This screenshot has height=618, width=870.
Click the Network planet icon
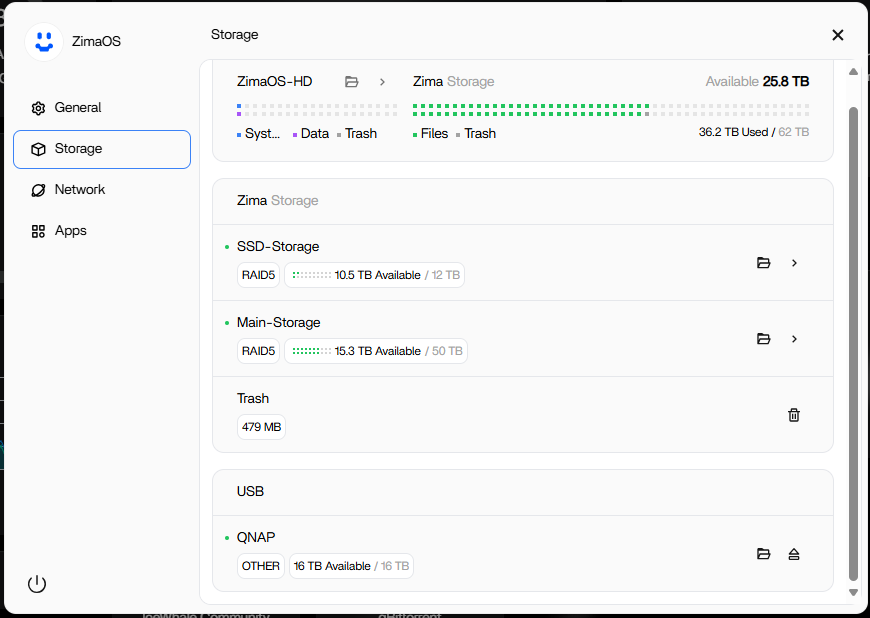pyautogui.click(x=38, y=190)
